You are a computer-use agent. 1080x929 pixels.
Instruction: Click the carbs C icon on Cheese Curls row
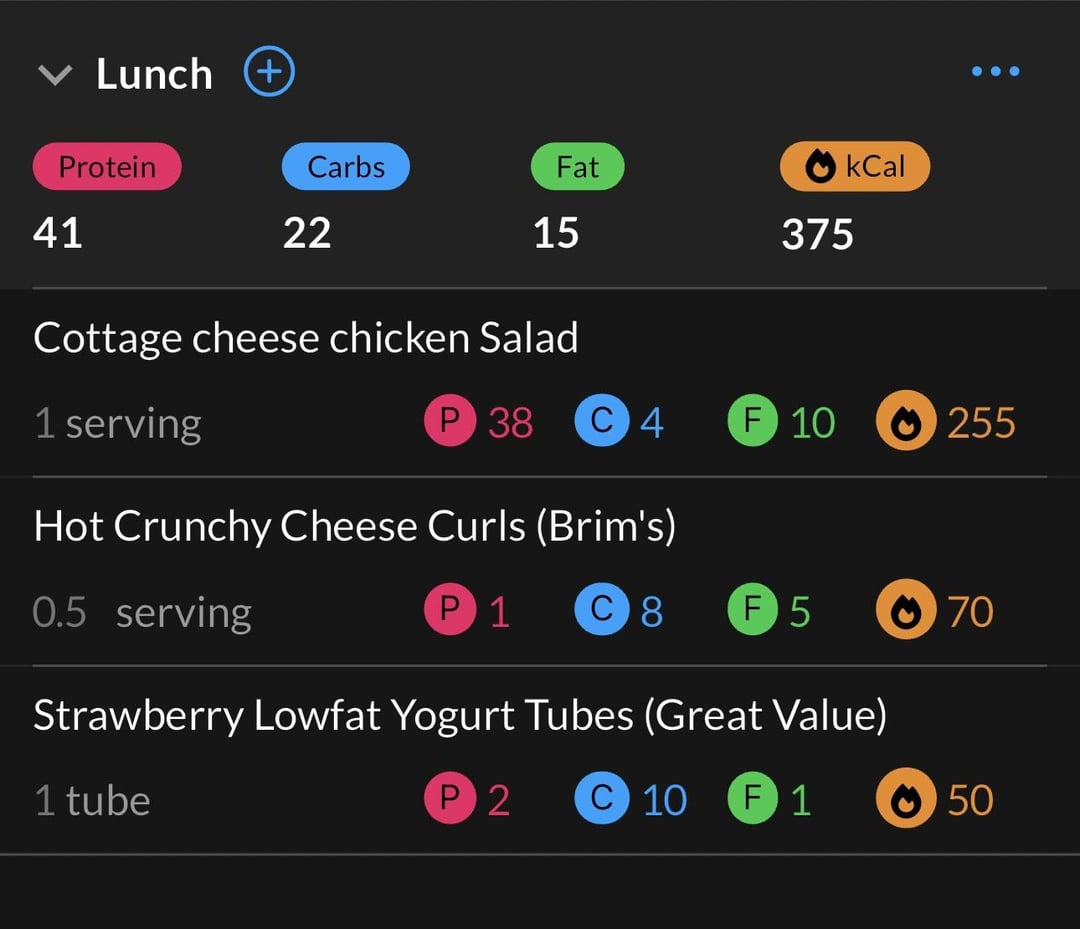pyautogui.click(x=600, y=611)
